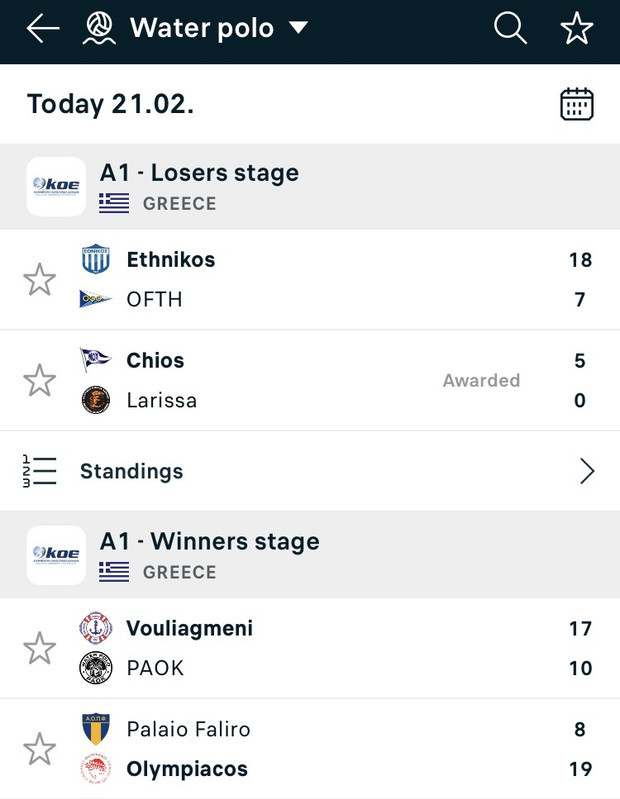Star the Palaio Faliro vs Olympiacos match

pos(39,749)
